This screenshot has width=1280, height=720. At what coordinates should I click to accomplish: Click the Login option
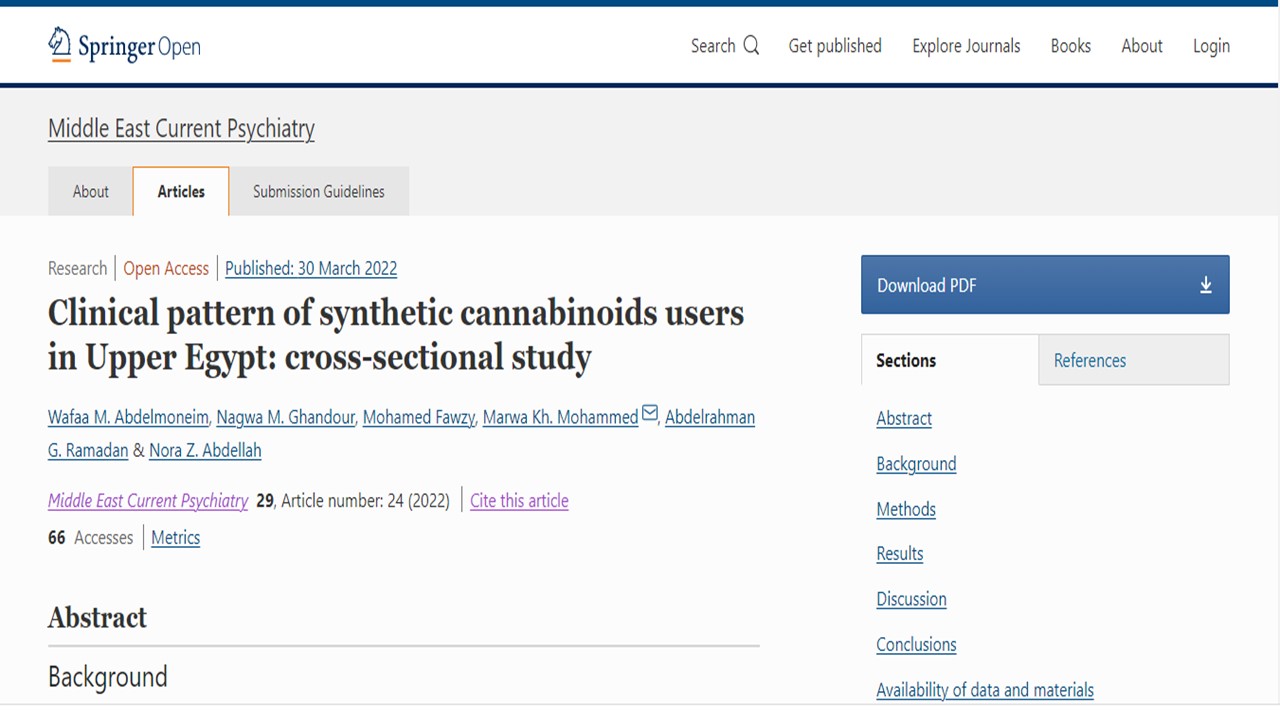pyautogui.click(x=1211, y=45)
